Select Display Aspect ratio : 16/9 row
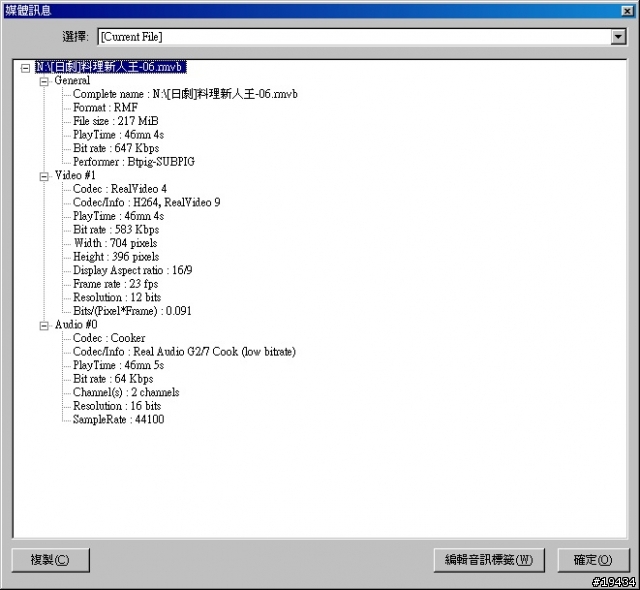 (x=133, y=270)
